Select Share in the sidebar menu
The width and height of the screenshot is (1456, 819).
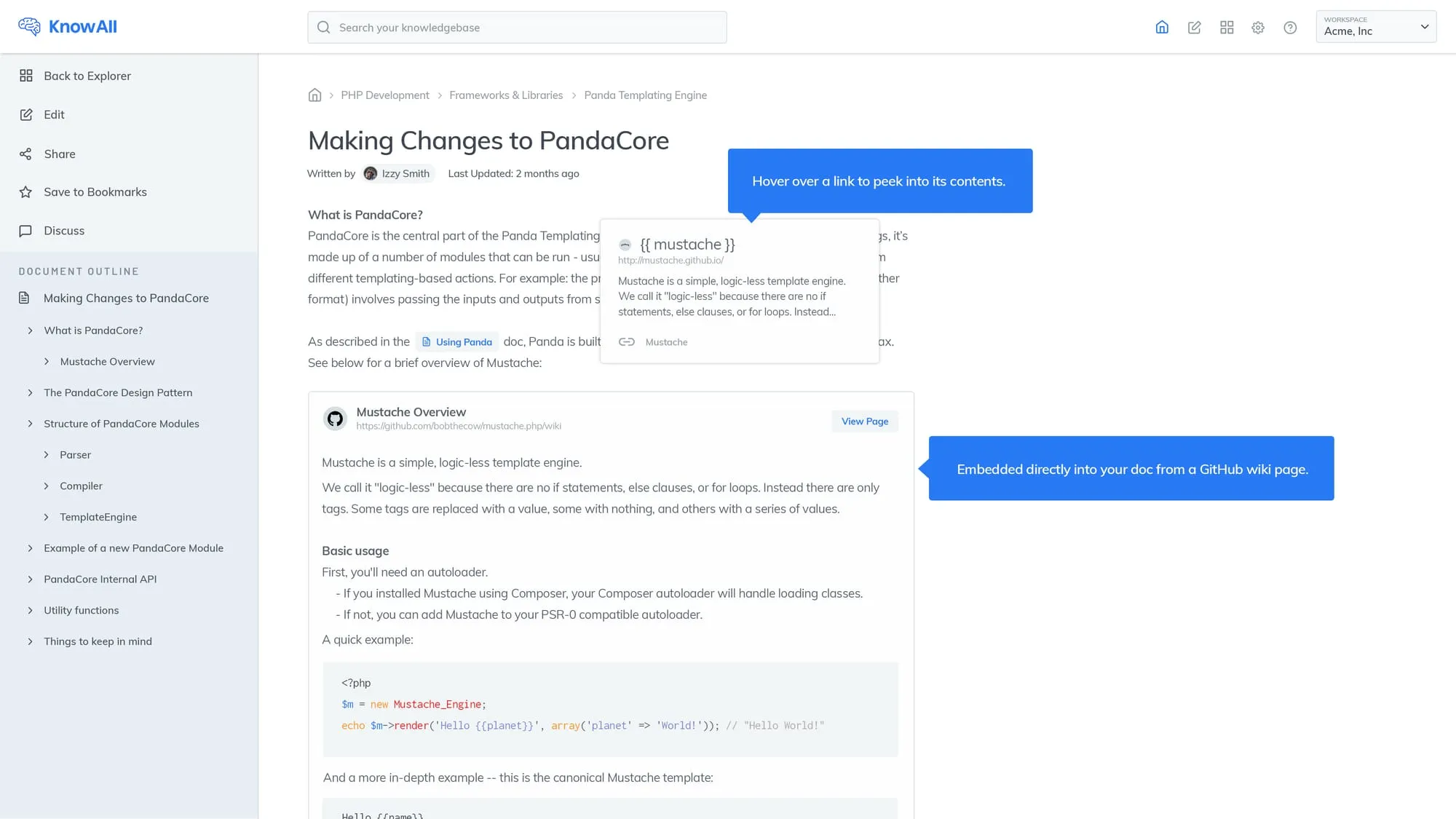pos(60,154)
